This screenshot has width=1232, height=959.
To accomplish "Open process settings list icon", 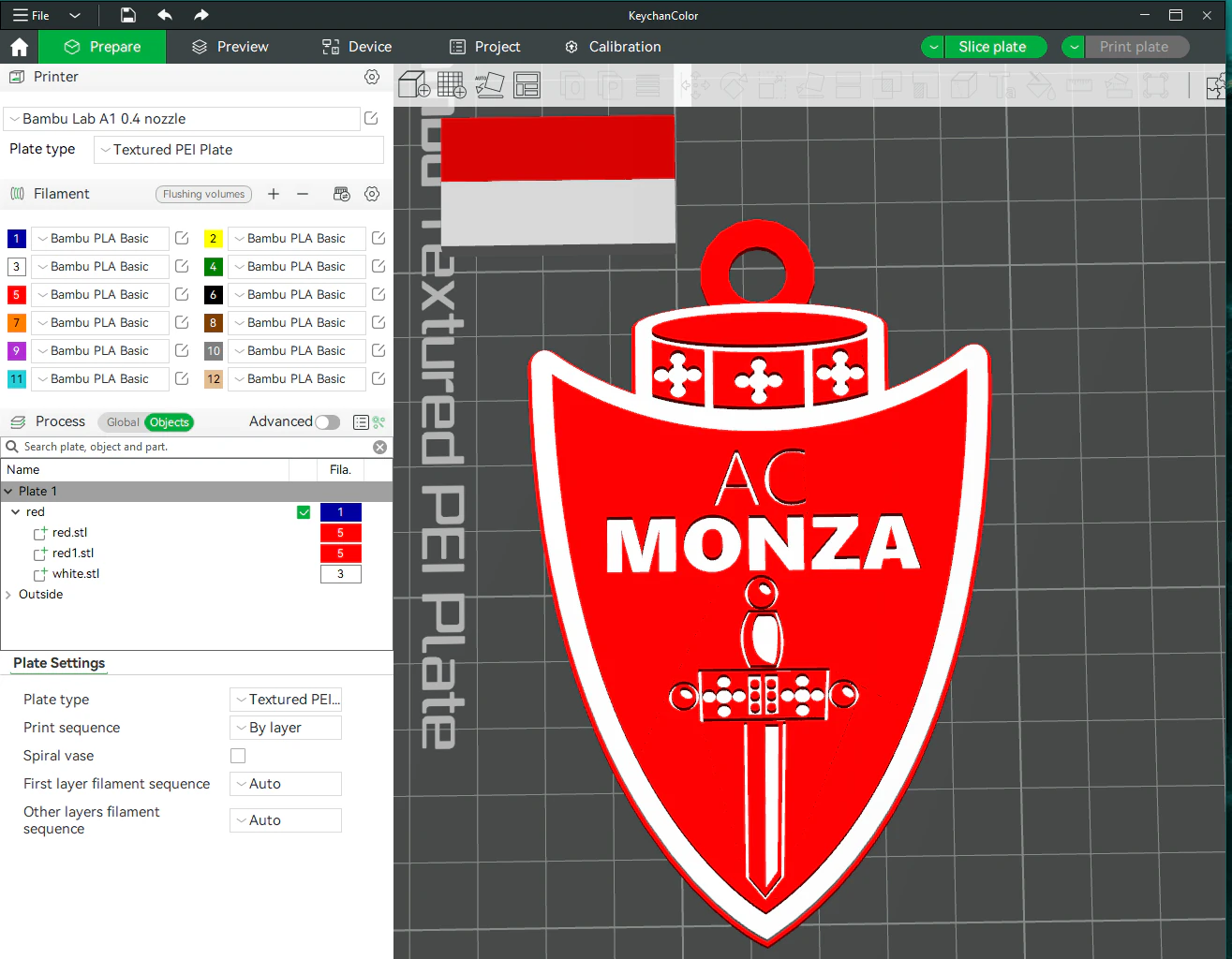I will tap(361, 422).
